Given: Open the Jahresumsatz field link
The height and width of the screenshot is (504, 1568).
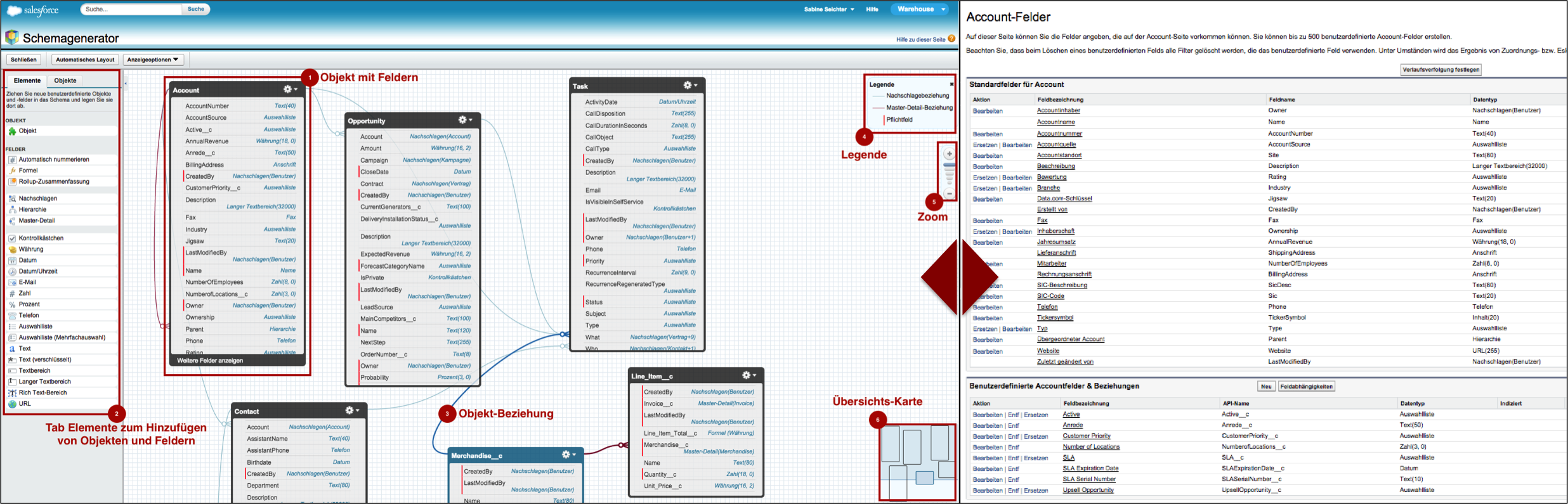Looking at the screenshot, I should point(1056,242).
